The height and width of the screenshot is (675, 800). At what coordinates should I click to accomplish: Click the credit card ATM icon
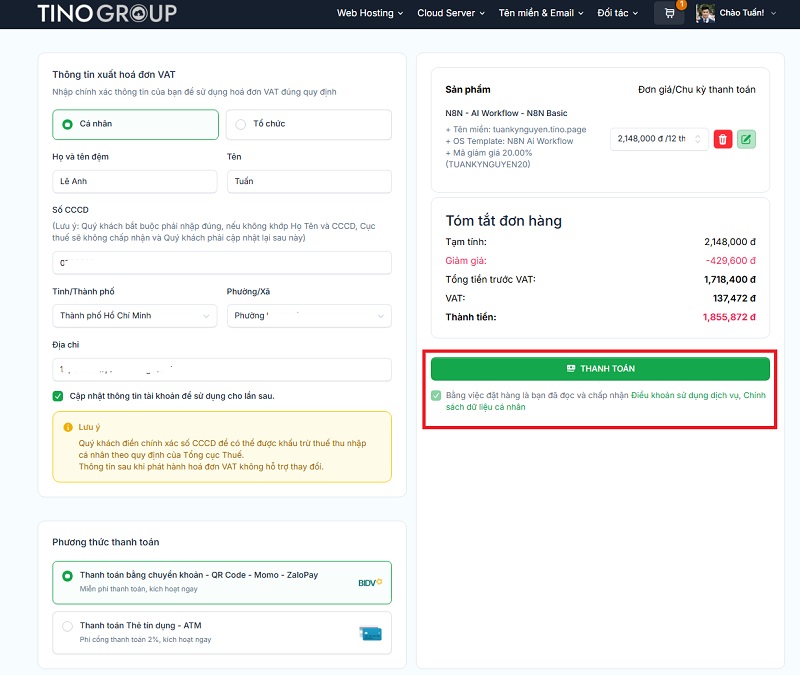point(370,632)
